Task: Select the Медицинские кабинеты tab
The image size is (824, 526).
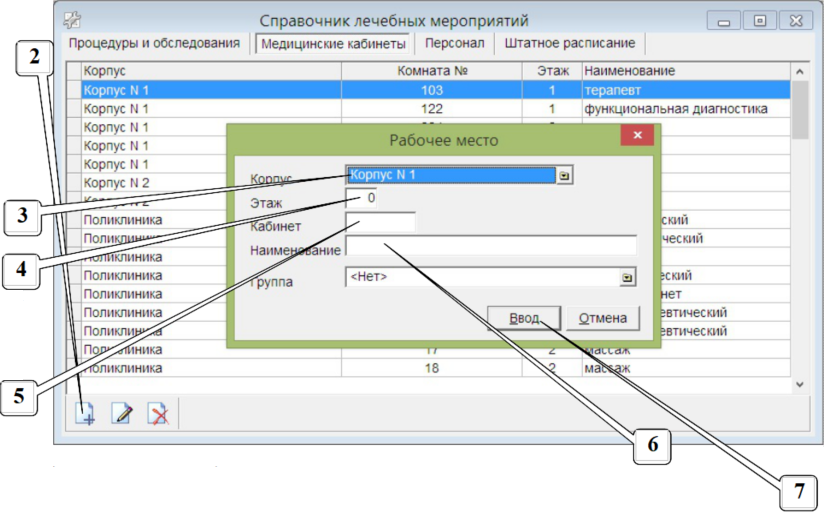Action: [x=333, y=44]
